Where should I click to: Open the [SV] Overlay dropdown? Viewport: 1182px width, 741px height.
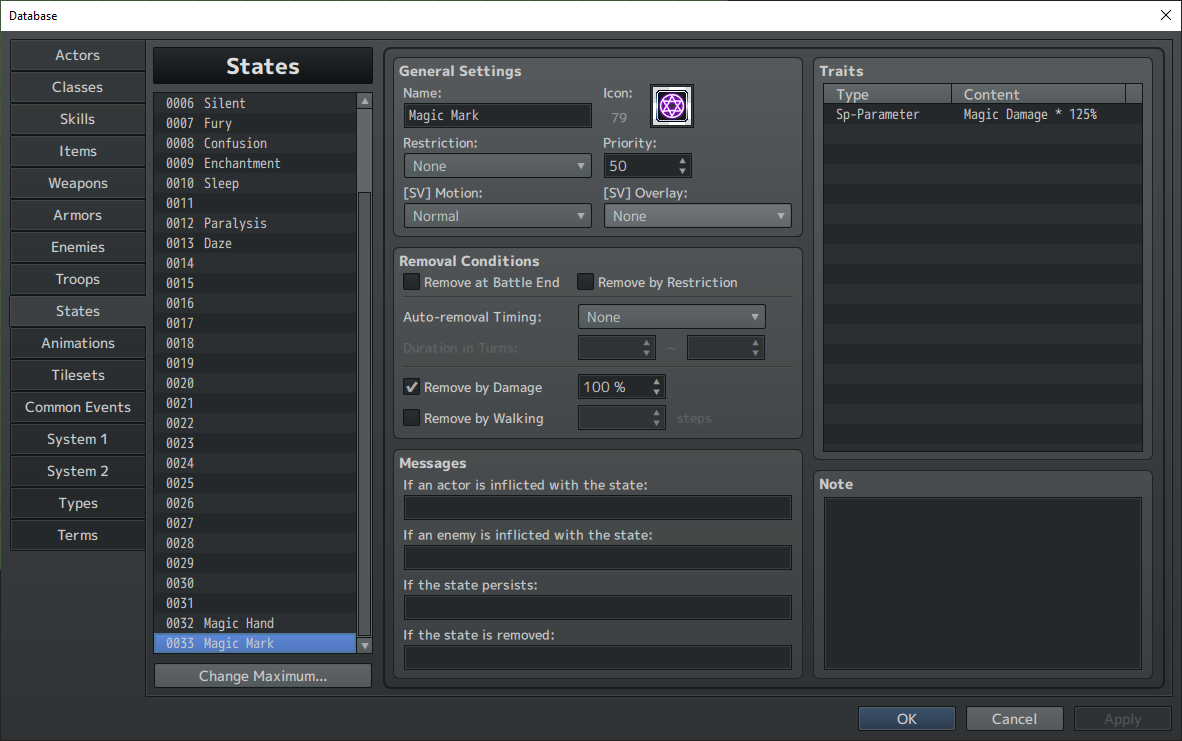697,216
